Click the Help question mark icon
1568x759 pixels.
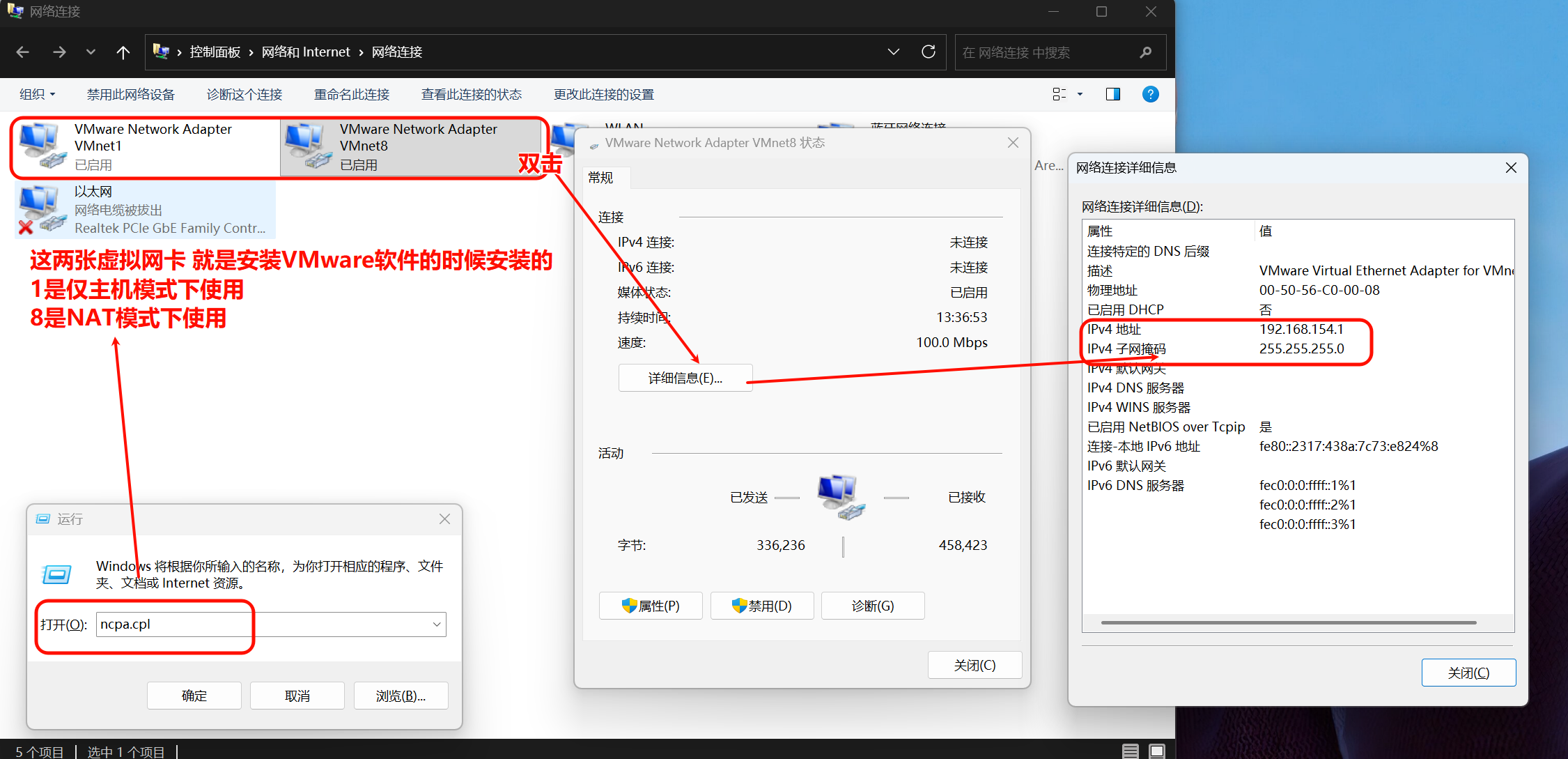point(1150,94)
